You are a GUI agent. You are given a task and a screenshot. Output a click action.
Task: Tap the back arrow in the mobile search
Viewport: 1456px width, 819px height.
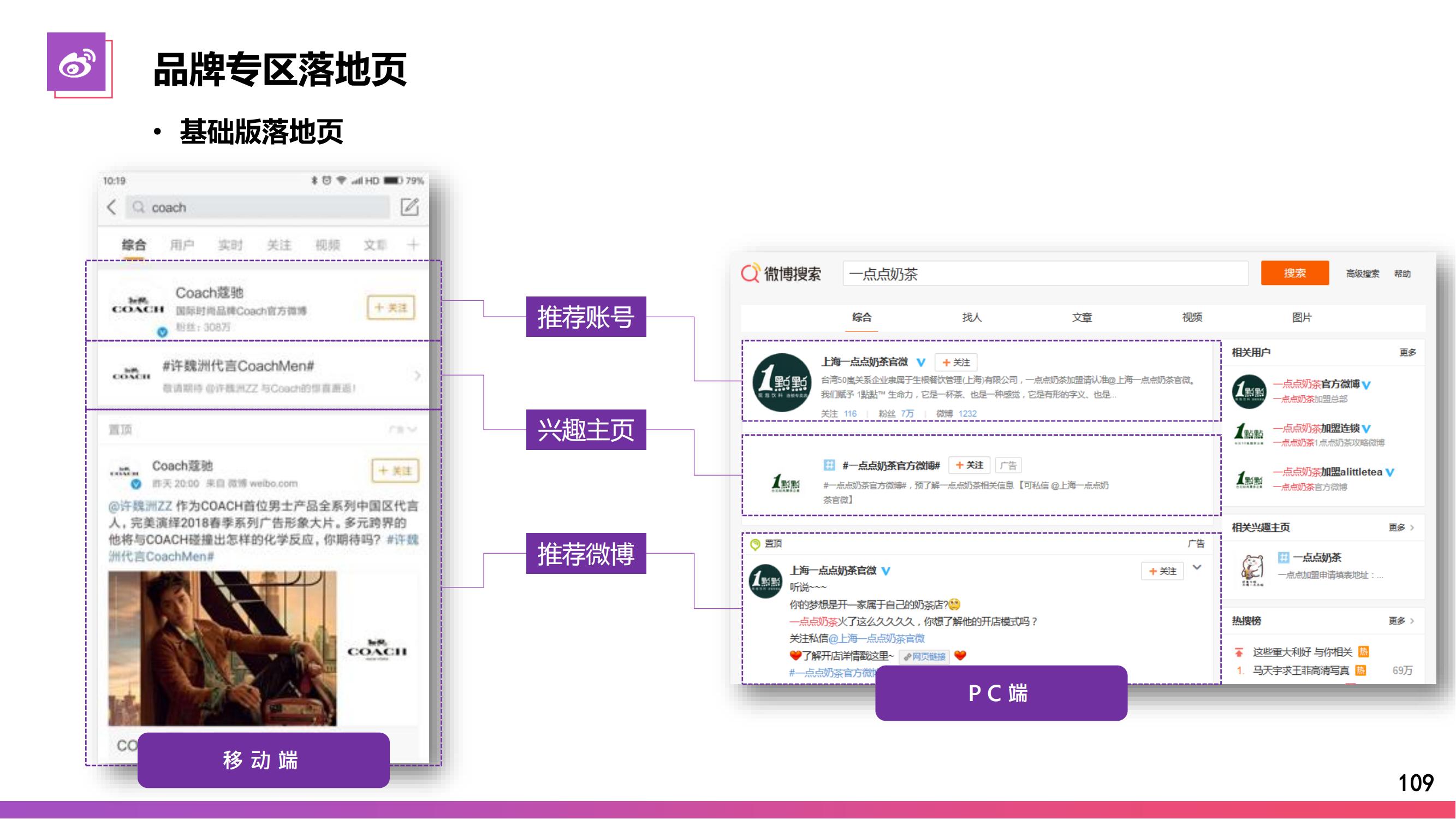click(x=111, y=207)
